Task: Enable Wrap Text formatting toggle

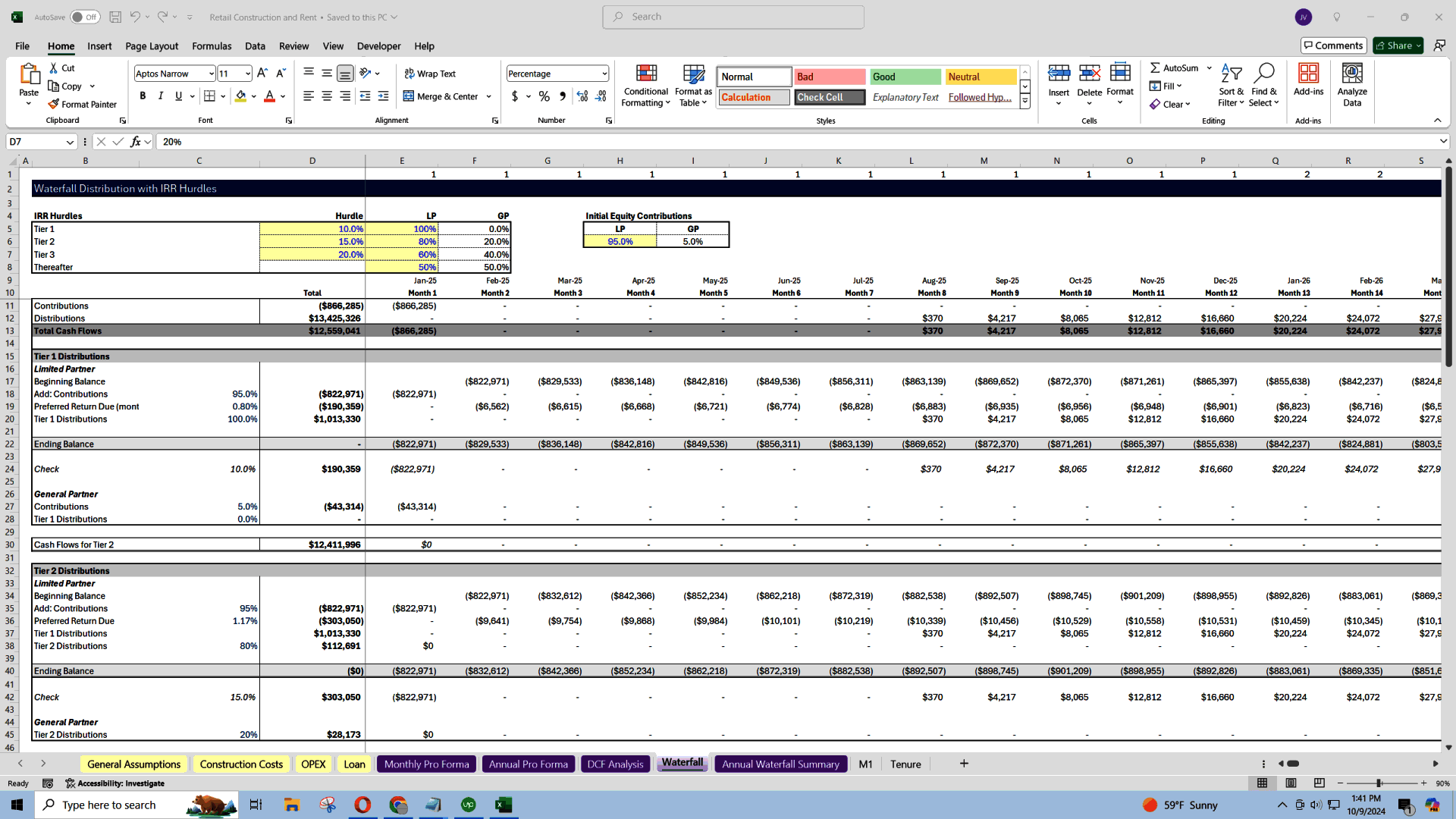Action: coord(430,73)
